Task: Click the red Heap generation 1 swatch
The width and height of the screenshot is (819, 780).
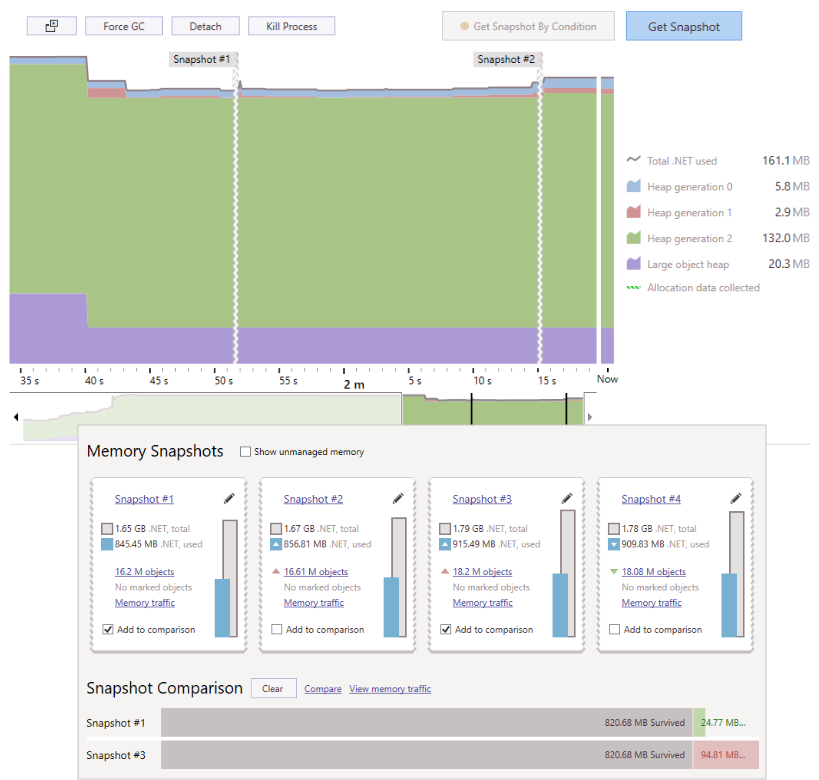Action: (x=634, y=212)
